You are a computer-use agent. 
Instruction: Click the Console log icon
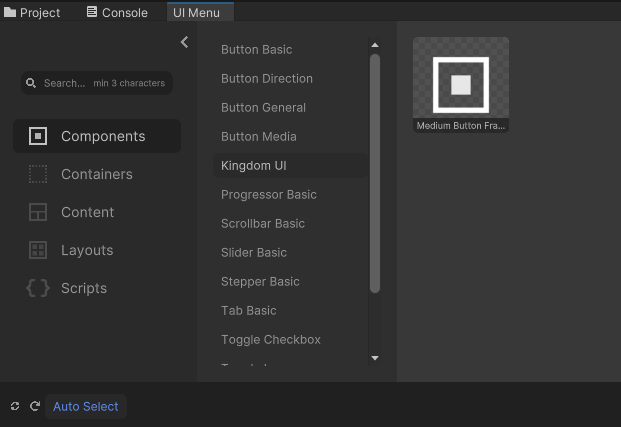92,12
